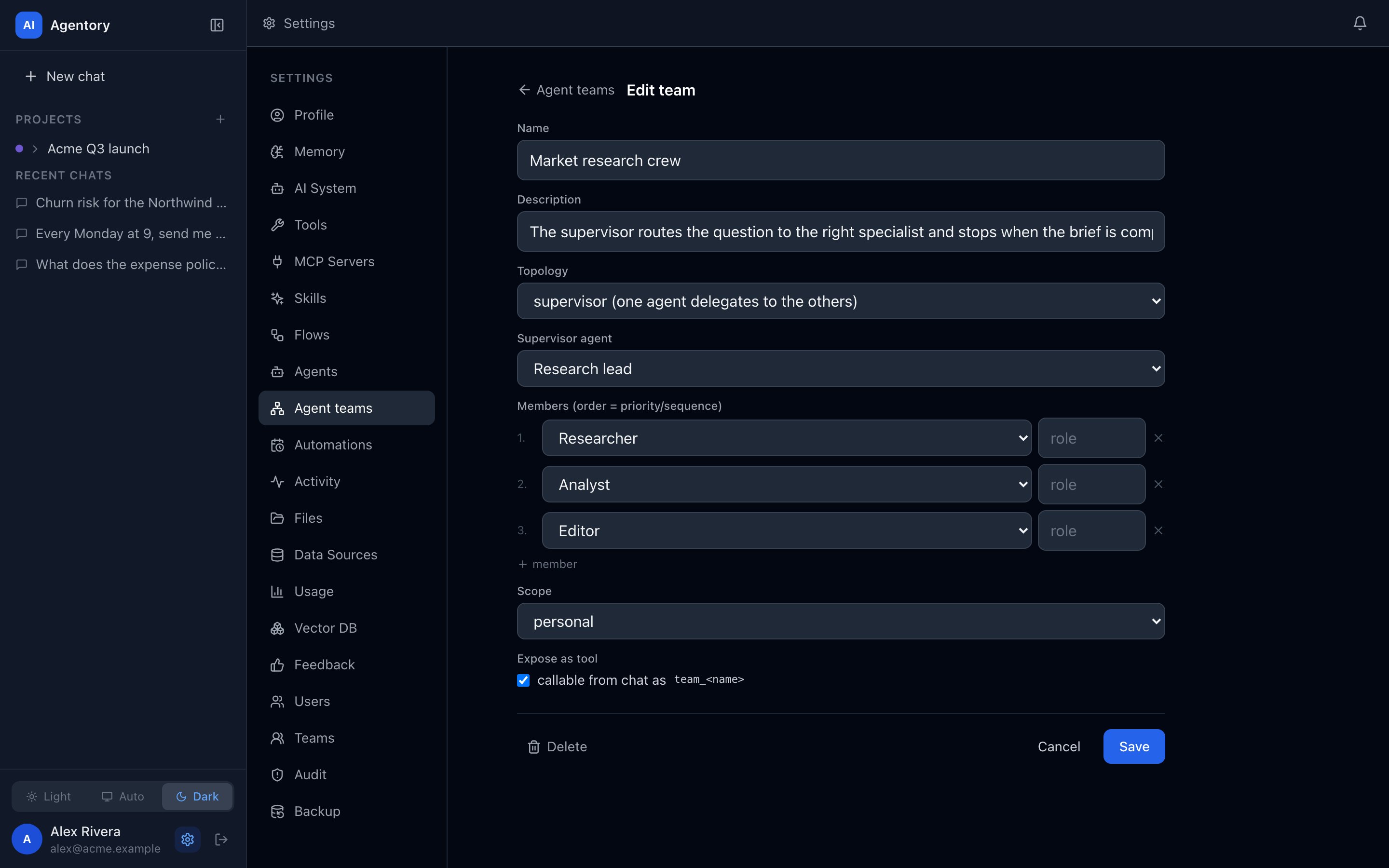Click the Profile user icon
1389x868 pixels.
click(x=277, y=115)
